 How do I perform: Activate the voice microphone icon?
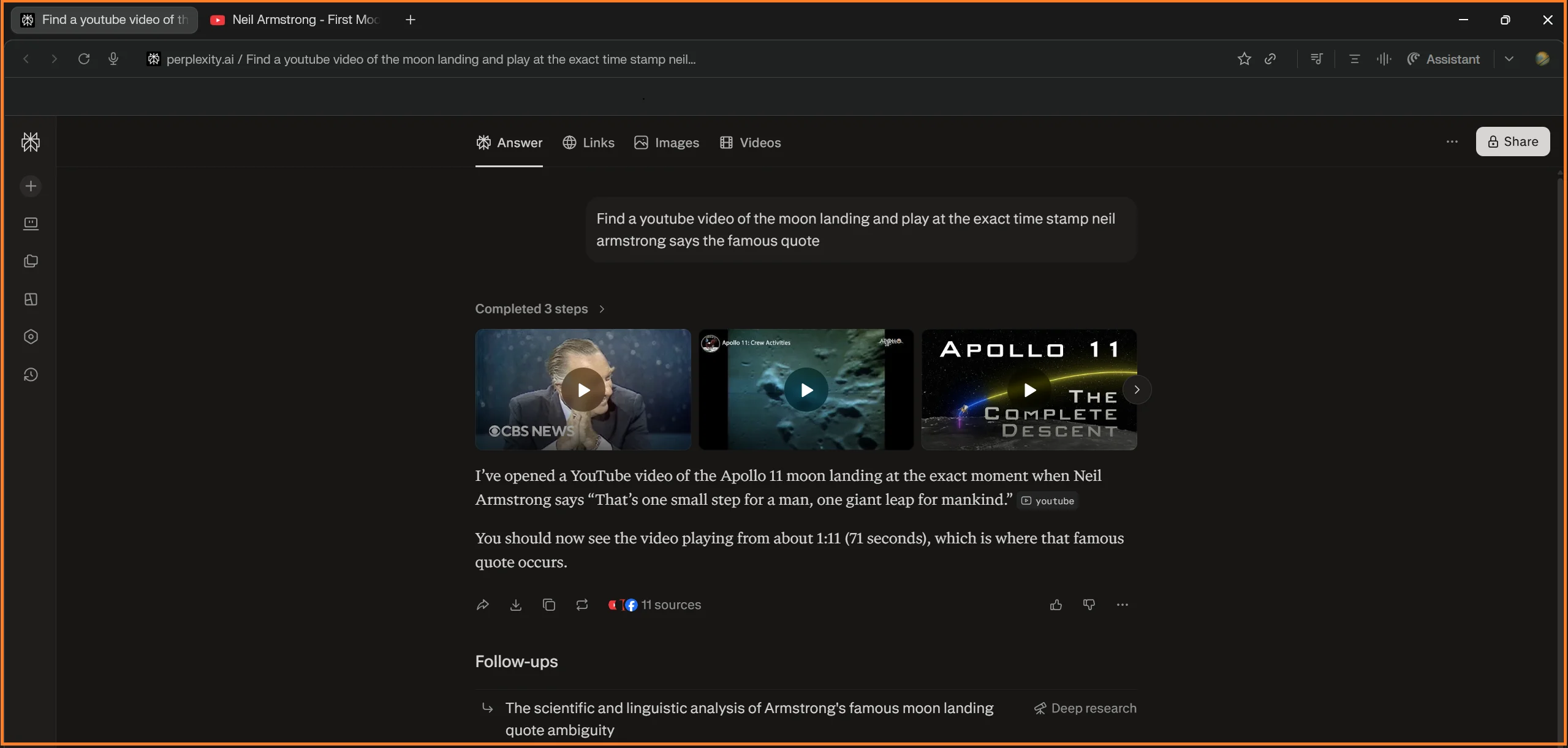coord(113,59)
